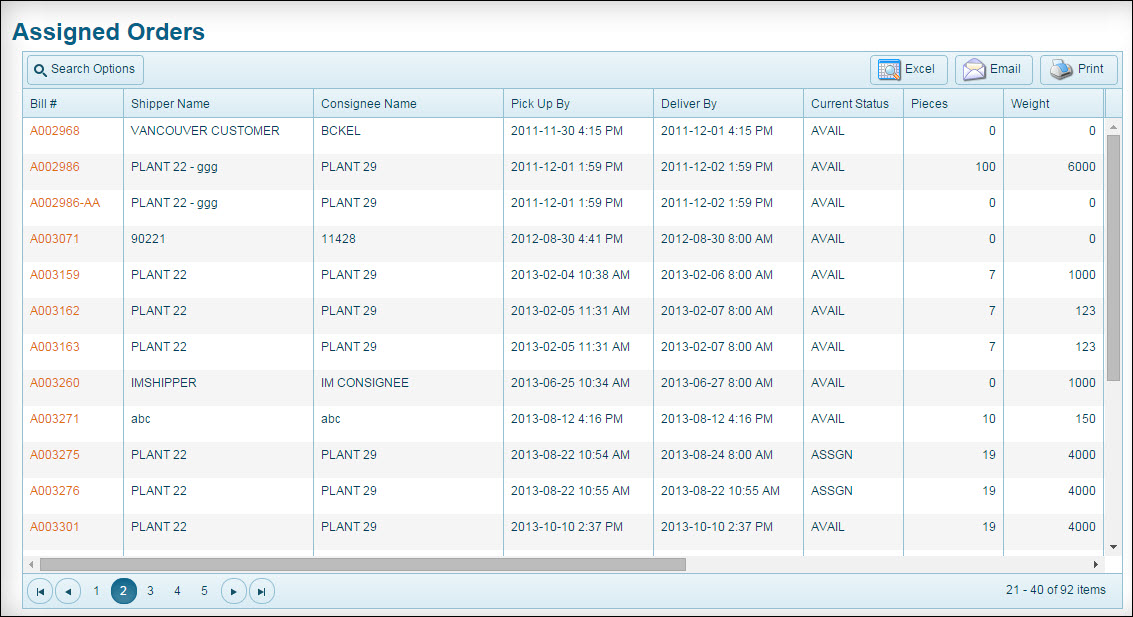Click the vertical scrollbar down arrow
The image size is (1133, 617).
[x=1113, y=547]
